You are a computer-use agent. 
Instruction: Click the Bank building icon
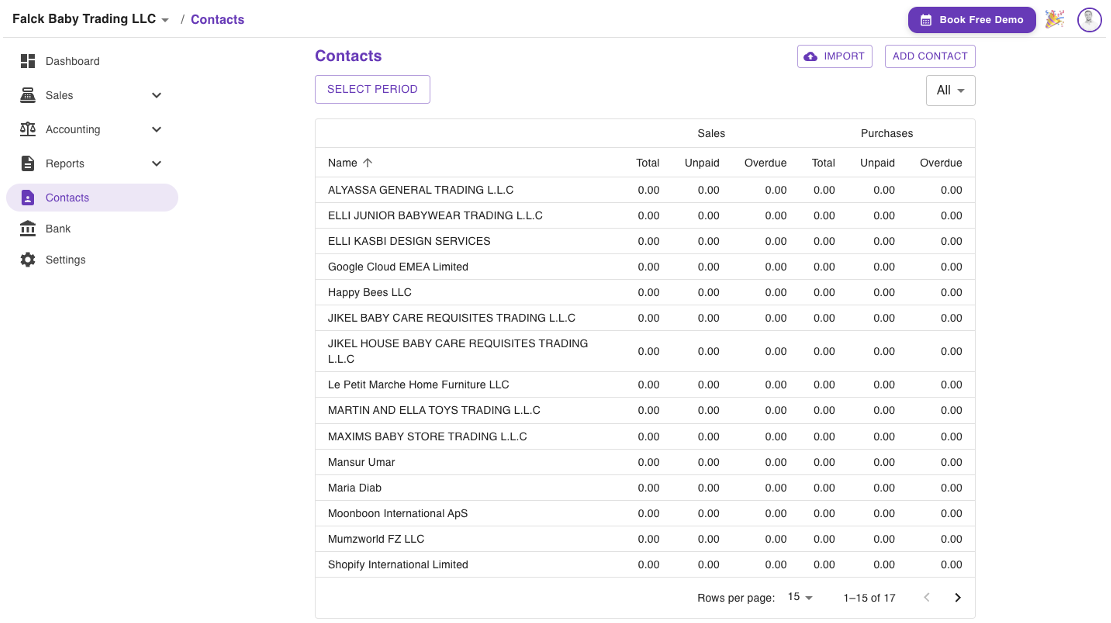[28, 229]
